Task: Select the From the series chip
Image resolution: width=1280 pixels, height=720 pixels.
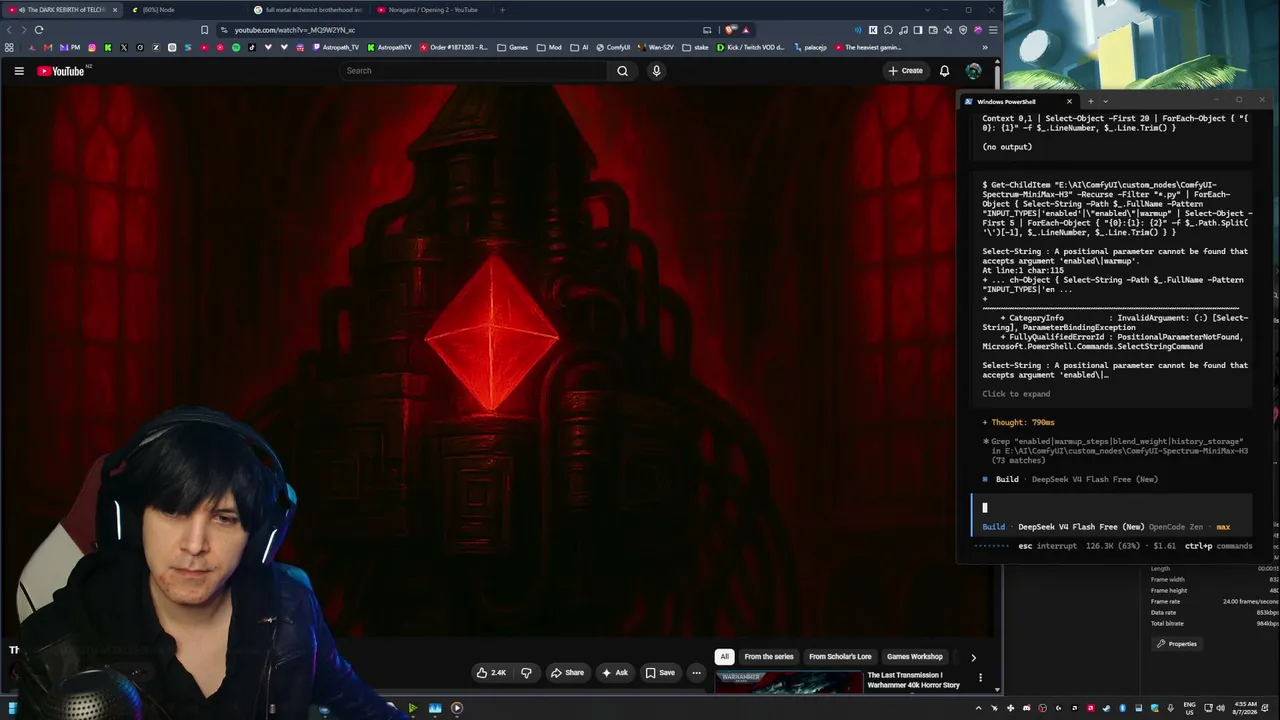Action: [769, 657]
